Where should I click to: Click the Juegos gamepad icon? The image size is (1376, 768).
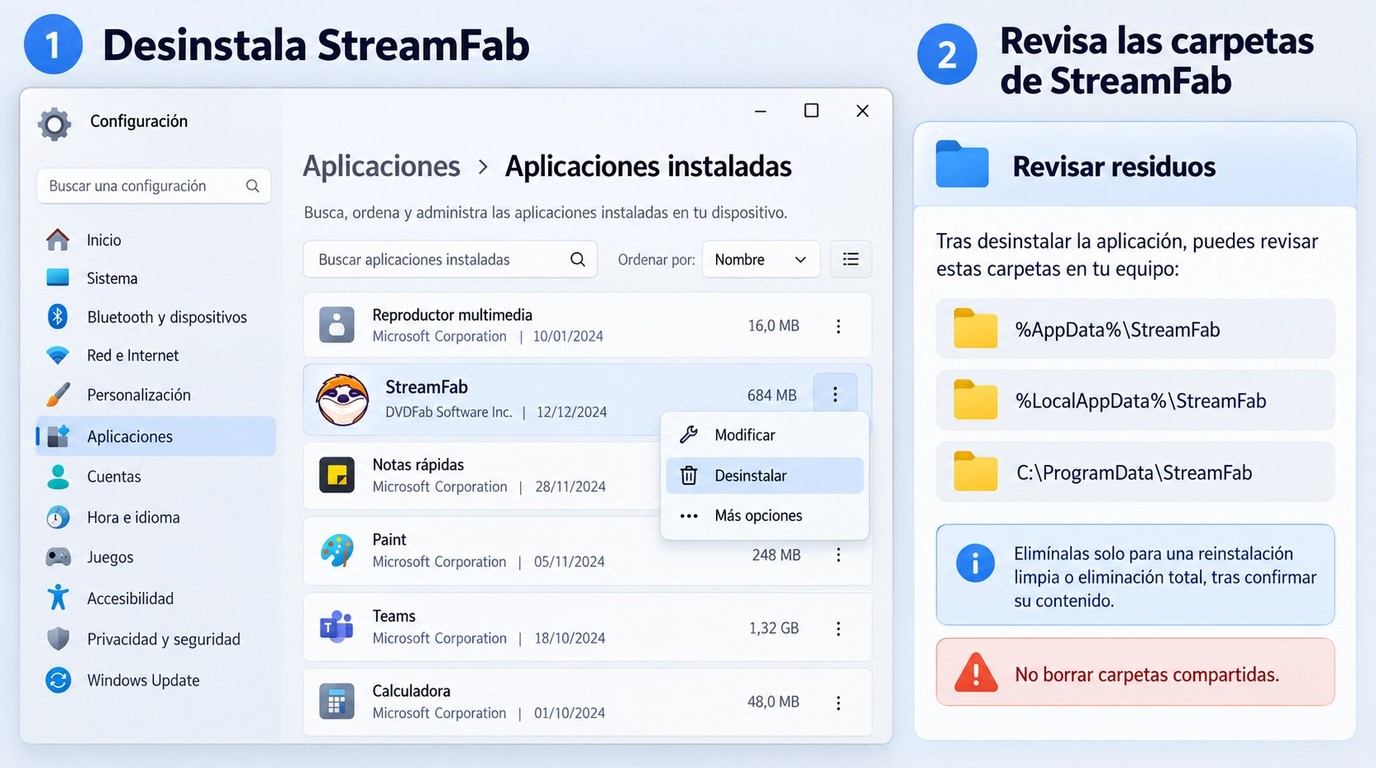click(58, 557)
